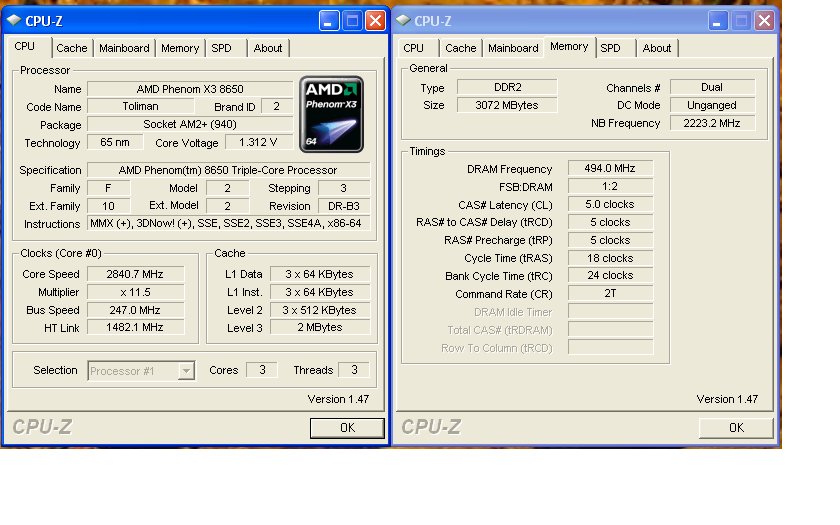This screenshot has height=525, width=840.
Task: Click the Cycle Time (tRAS) value 18 clocks
Action: [x=610, y=258]
